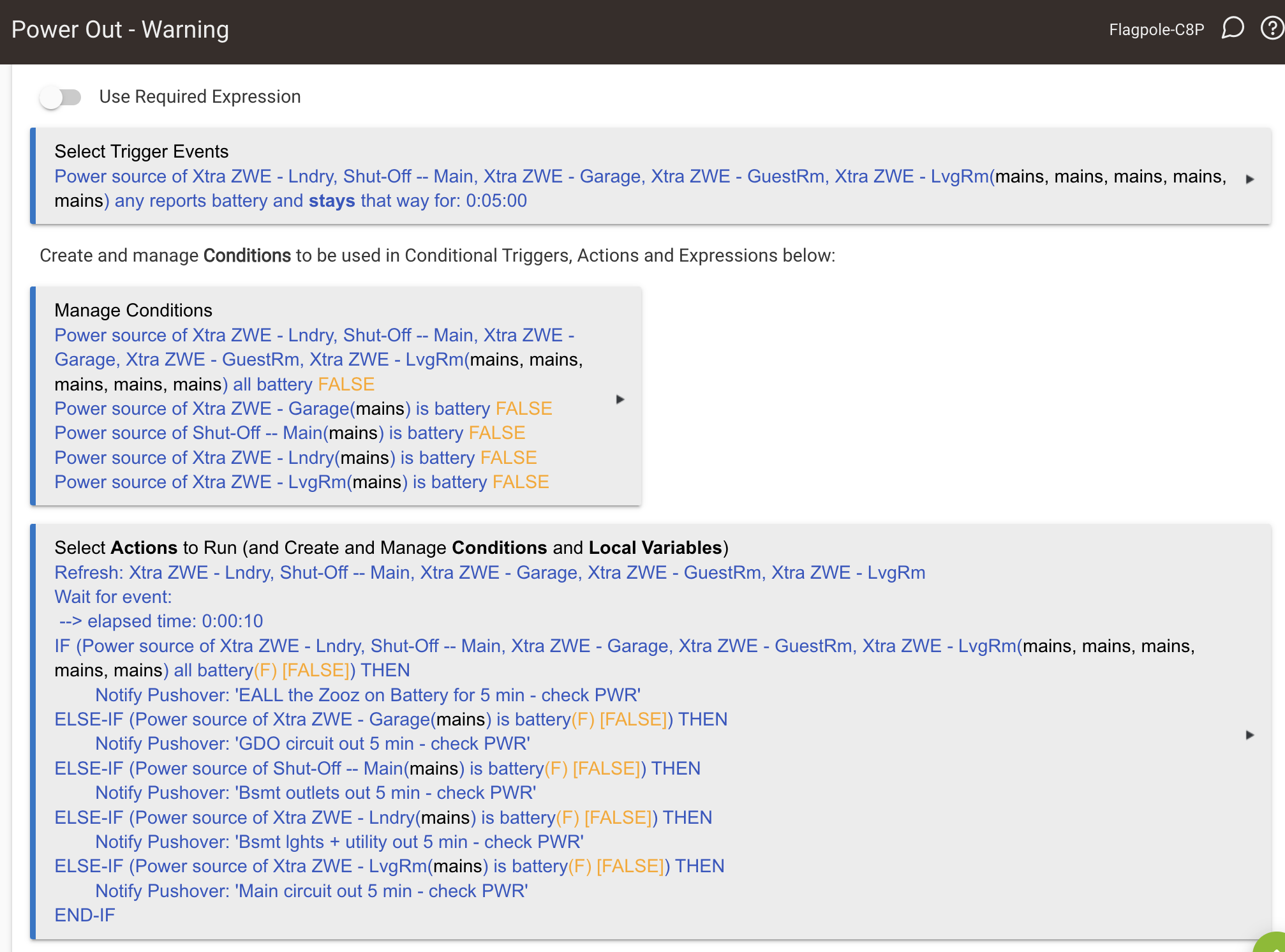
Task: Click condition 'Xtra ZWE - Lndry(mains) is battery FALSE'
Action: click(x=295, y=457)
